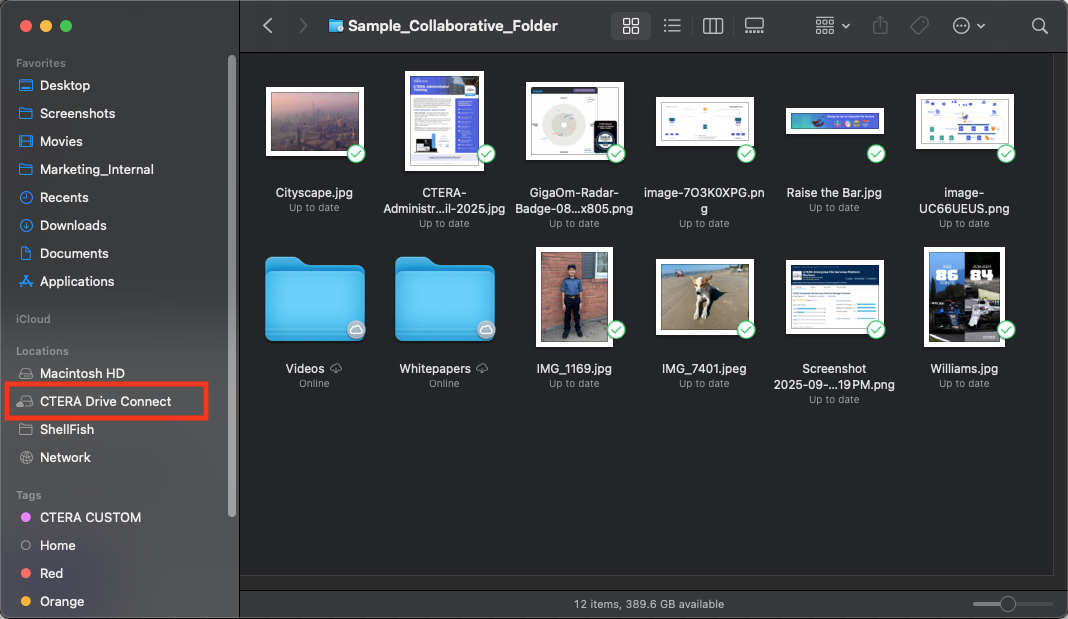Click cloud download icon beside Whitepapers name
1068x619 pixels.
click(482, 368)
